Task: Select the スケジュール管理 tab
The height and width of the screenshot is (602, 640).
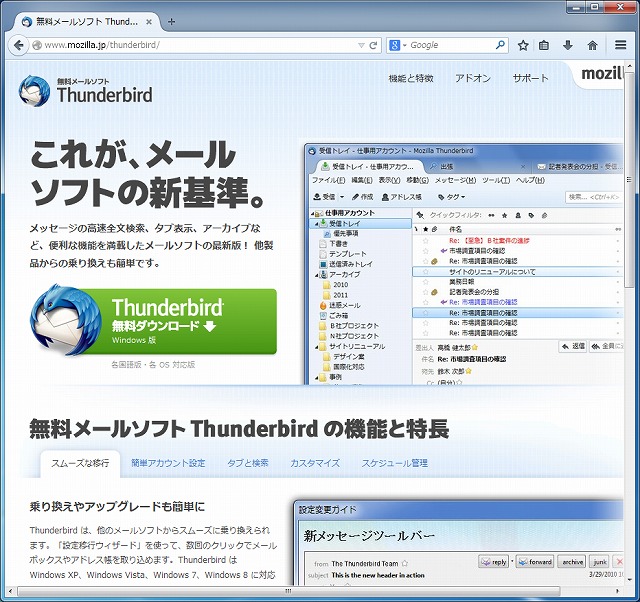Action: pyautogui.click(x=394, y=464)
